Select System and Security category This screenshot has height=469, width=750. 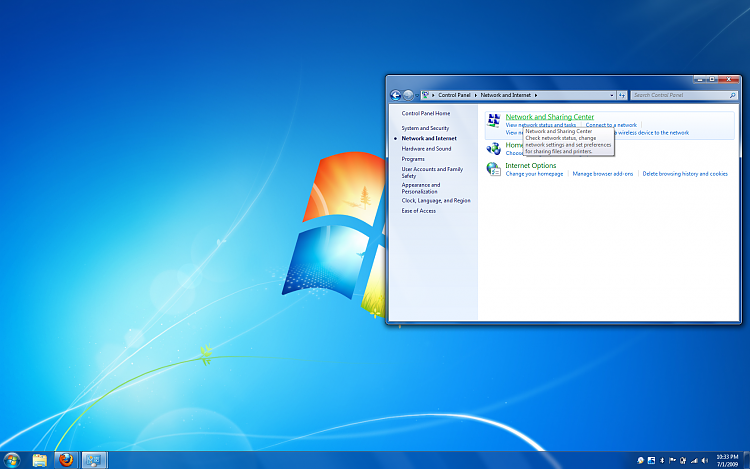click(425, 128)
